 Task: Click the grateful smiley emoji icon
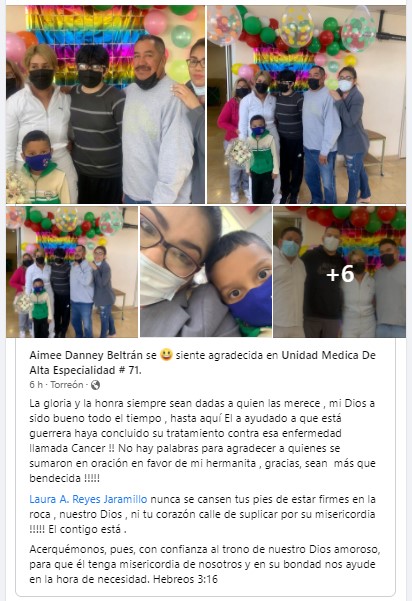coord(166,355)
